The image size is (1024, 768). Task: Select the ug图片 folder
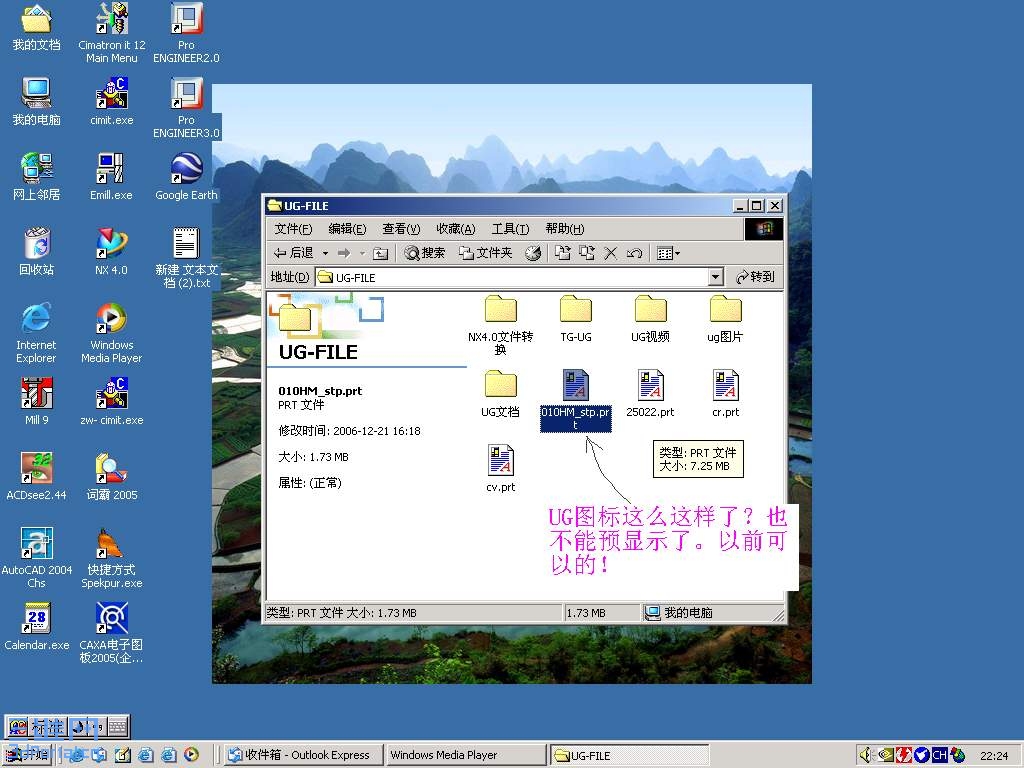pyautogui.click(x=726, y=319)
